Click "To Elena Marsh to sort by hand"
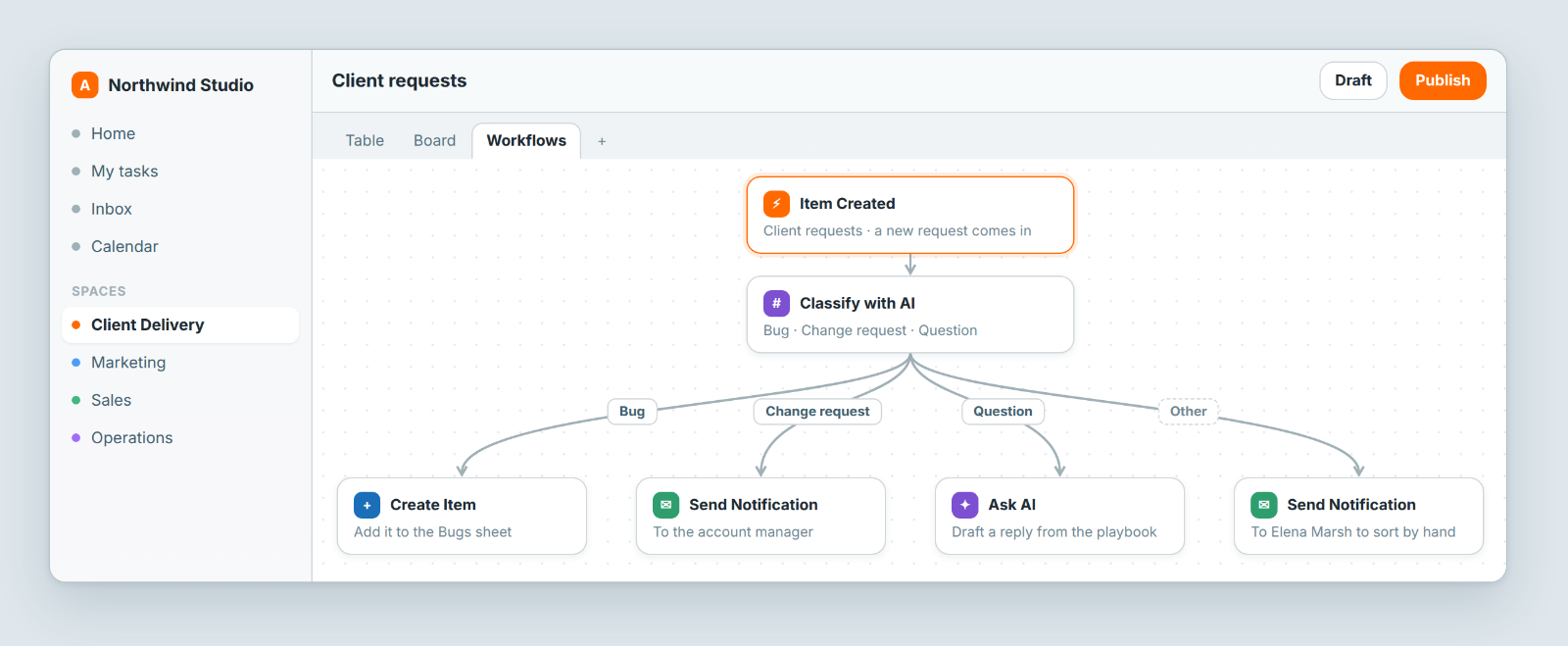 [x=1353, y=532]
